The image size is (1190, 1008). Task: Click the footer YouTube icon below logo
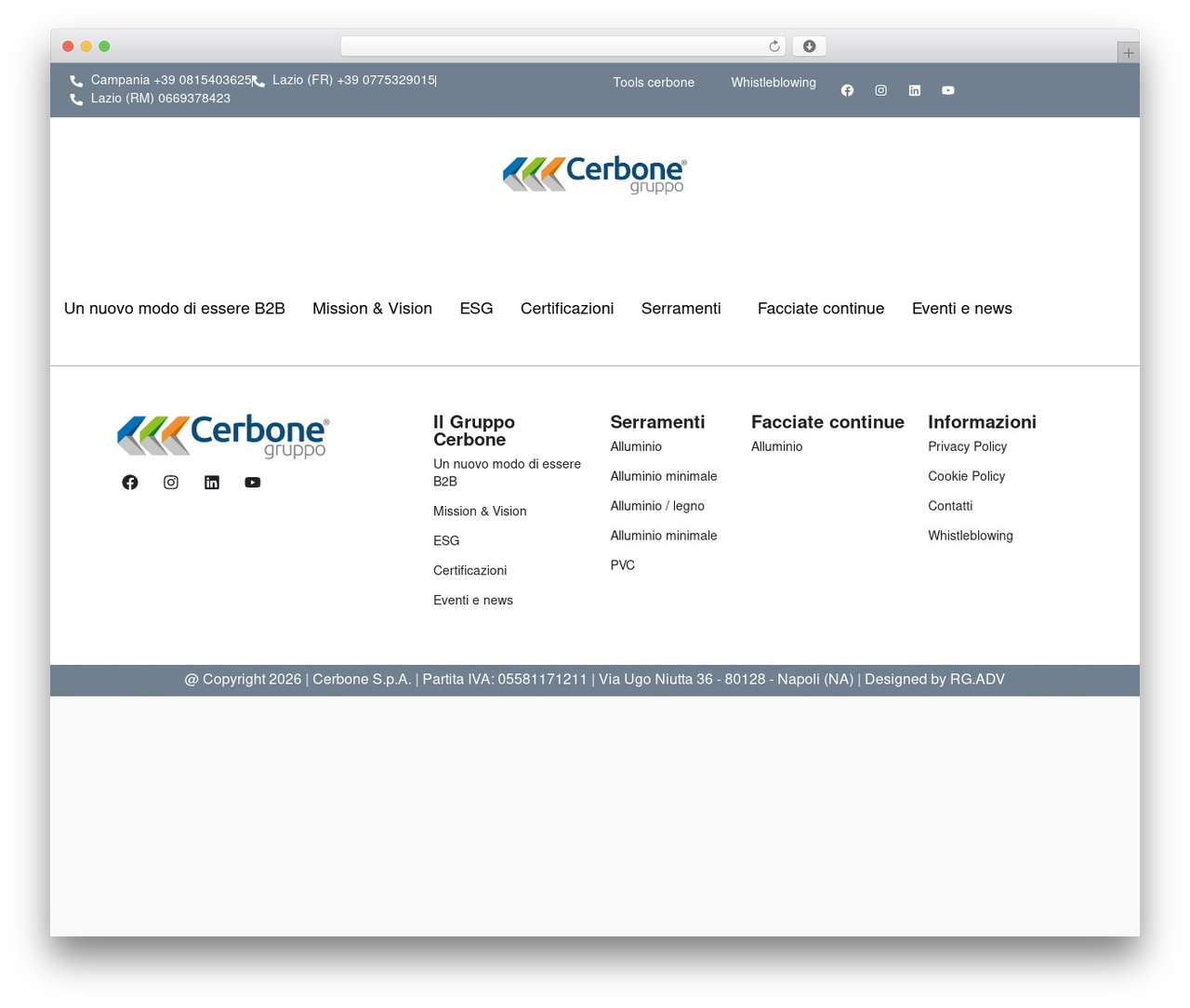click(253, 483)
